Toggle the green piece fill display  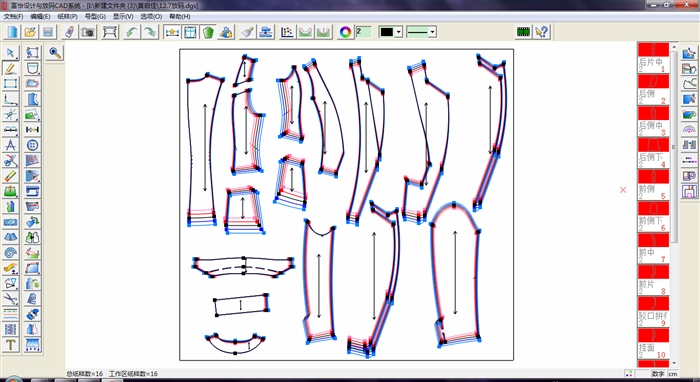[x=208, y=32]
